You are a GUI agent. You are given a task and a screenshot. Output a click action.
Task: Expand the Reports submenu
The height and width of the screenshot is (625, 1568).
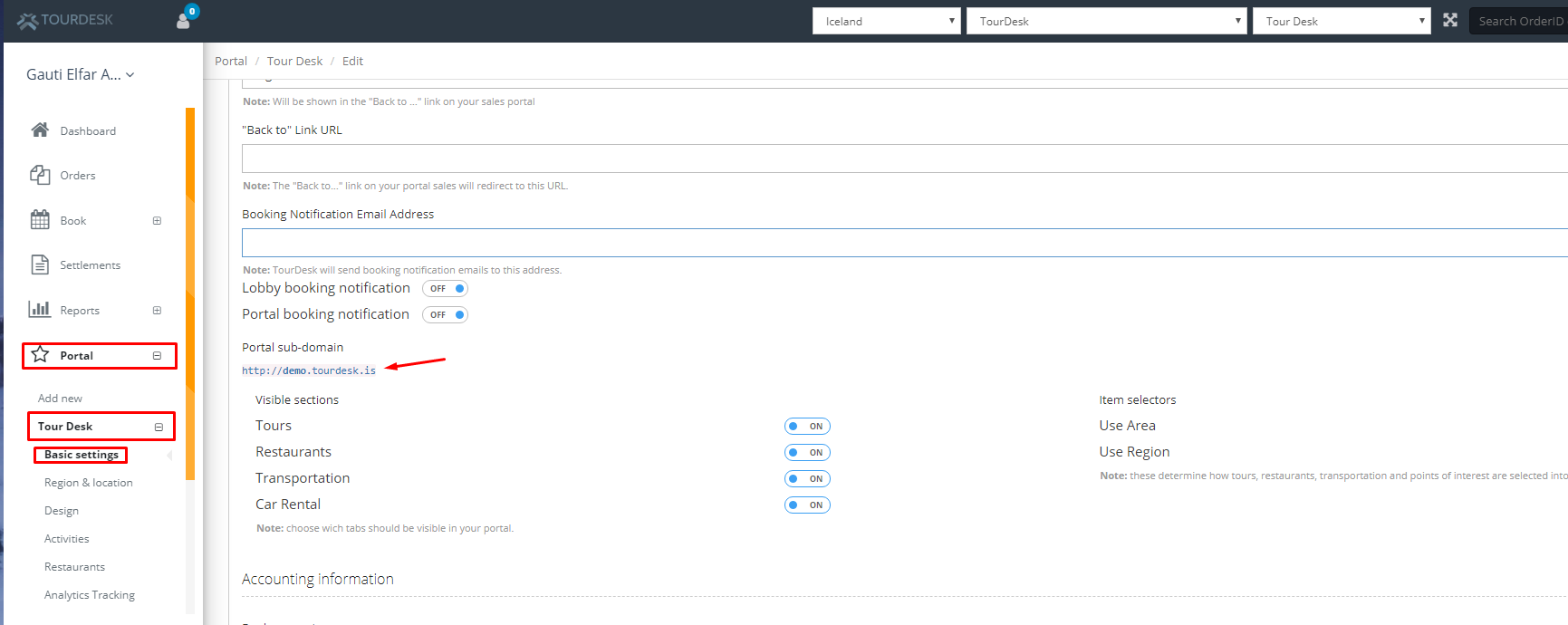[x=157, y=311]
